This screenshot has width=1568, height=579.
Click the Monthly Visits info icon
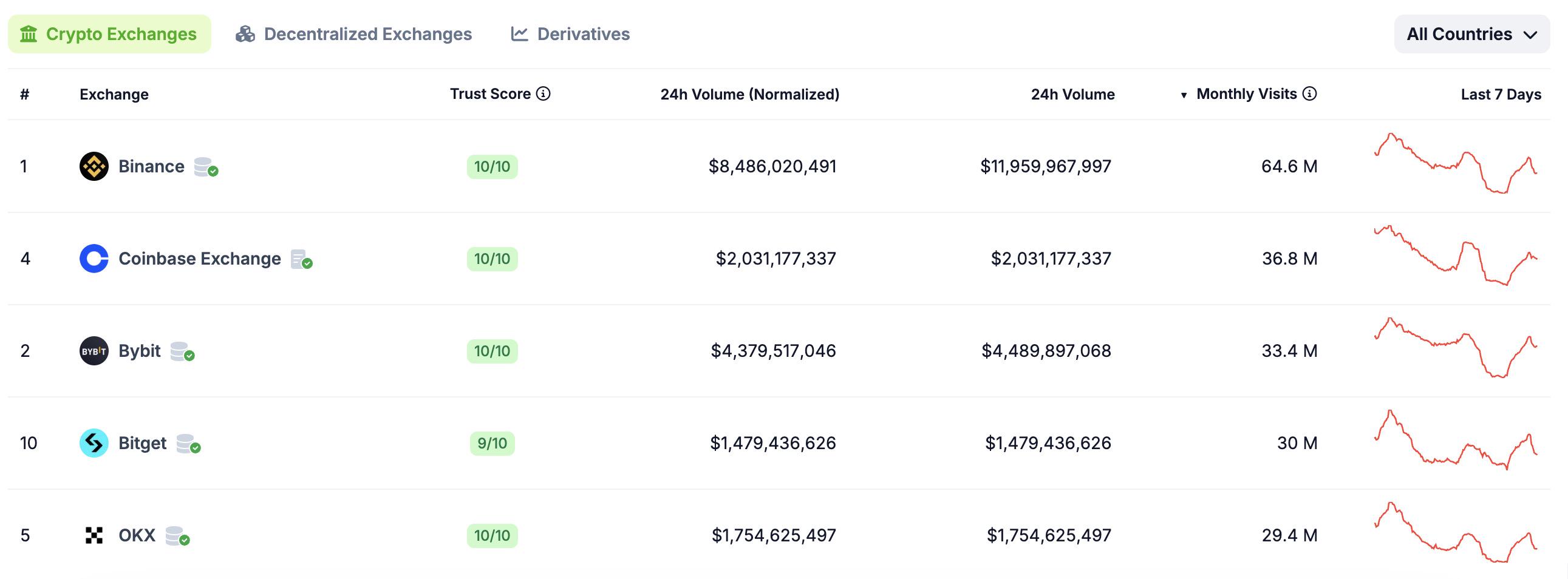[x=1309, y=93]
